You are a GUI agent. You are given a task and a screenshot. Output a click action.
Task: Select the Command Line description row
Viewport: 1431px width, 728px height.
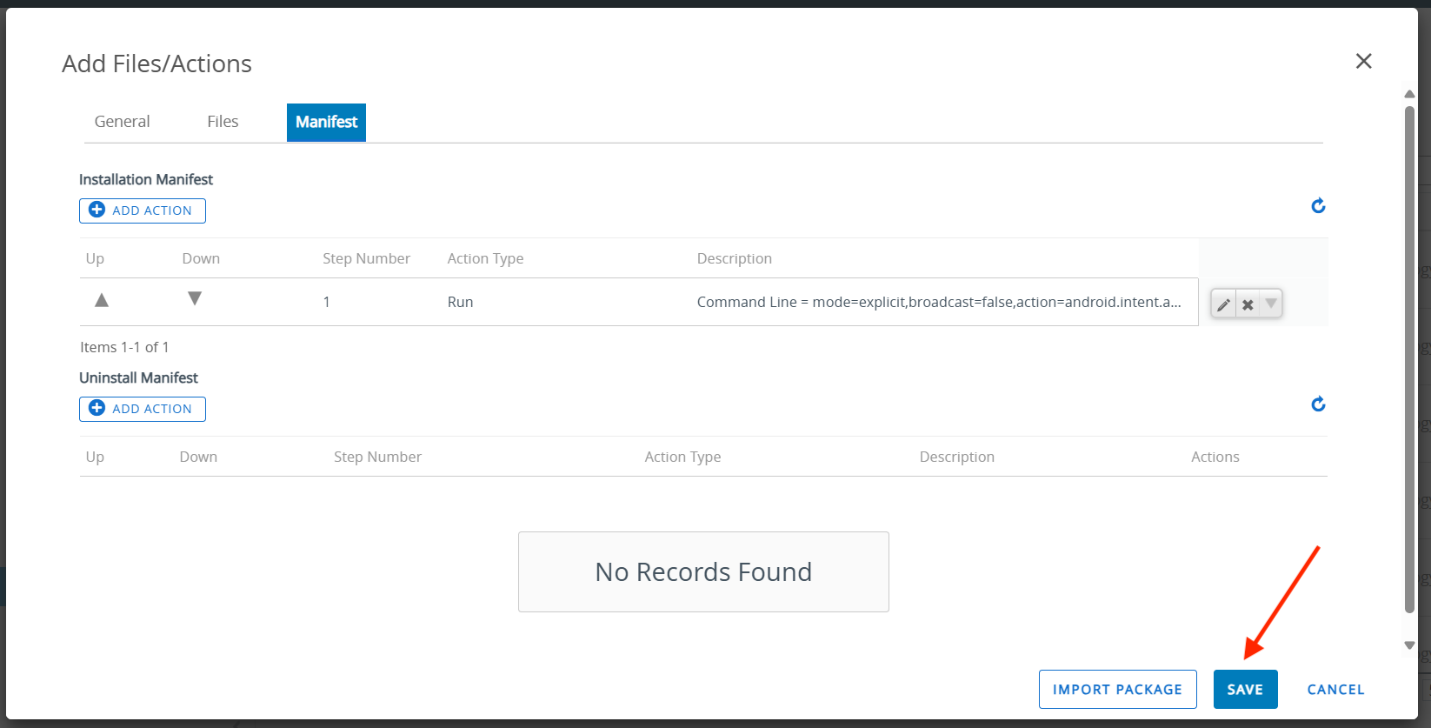pos(940,302)
